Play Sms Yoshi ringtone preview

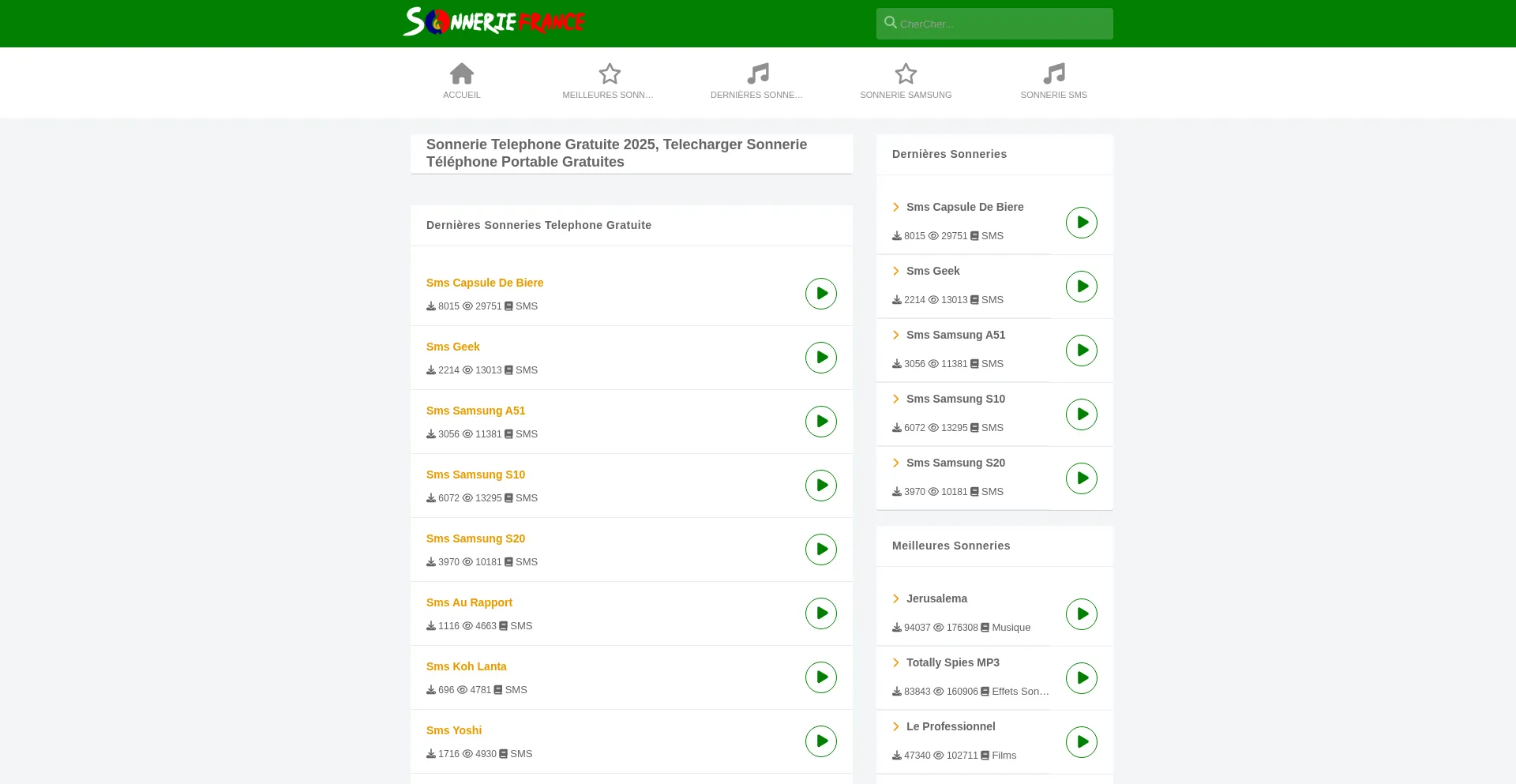[x=821, y=741]
